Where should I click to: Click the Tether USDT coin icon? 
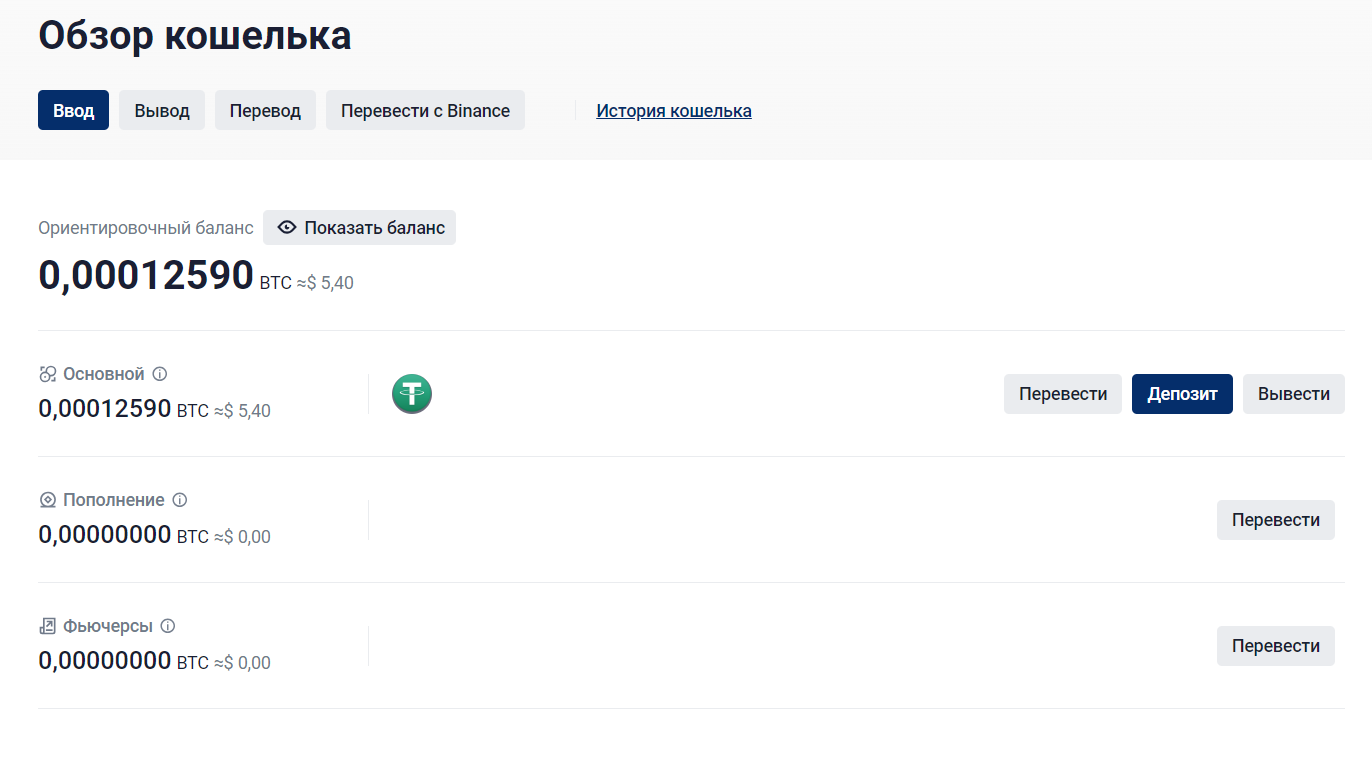[x=411, y=393]
